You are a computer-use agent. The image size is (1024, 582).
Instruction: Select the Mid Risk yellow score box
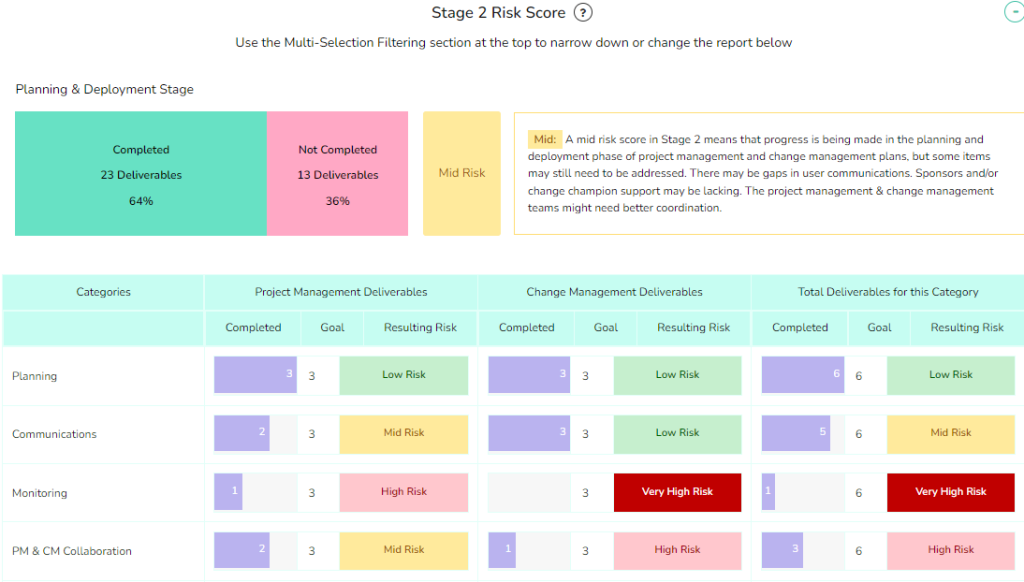tap(462, 173)
